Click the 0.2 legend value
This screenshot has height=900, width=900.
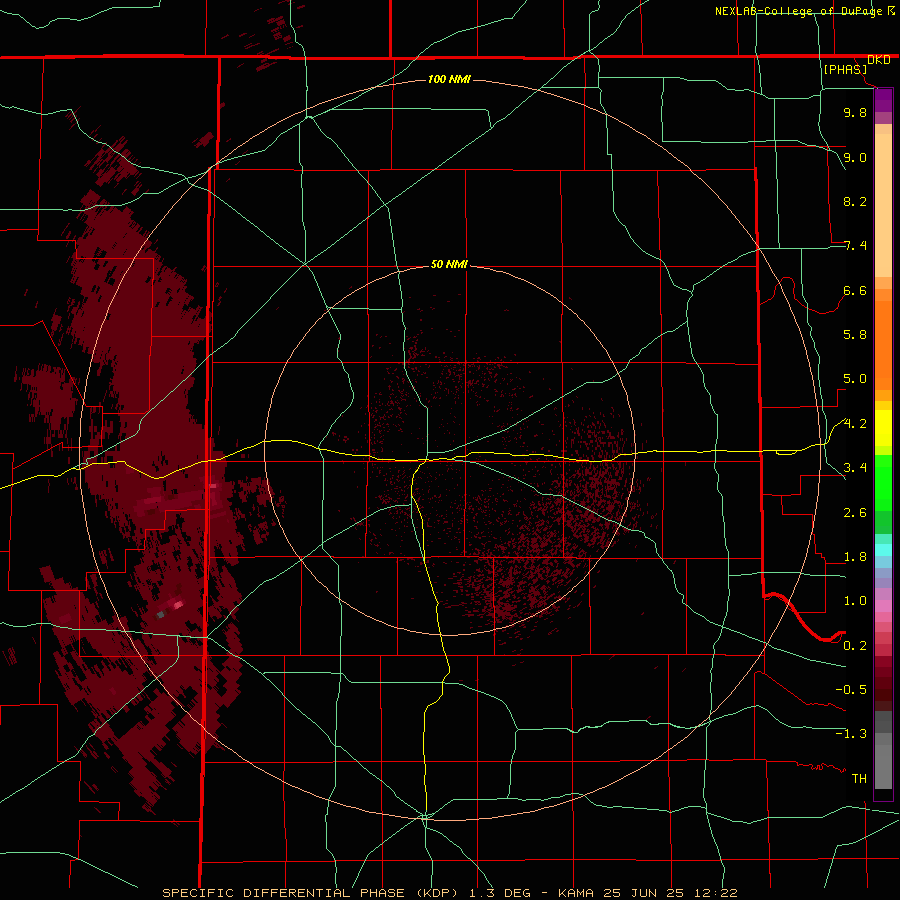[x=855, y=646]
